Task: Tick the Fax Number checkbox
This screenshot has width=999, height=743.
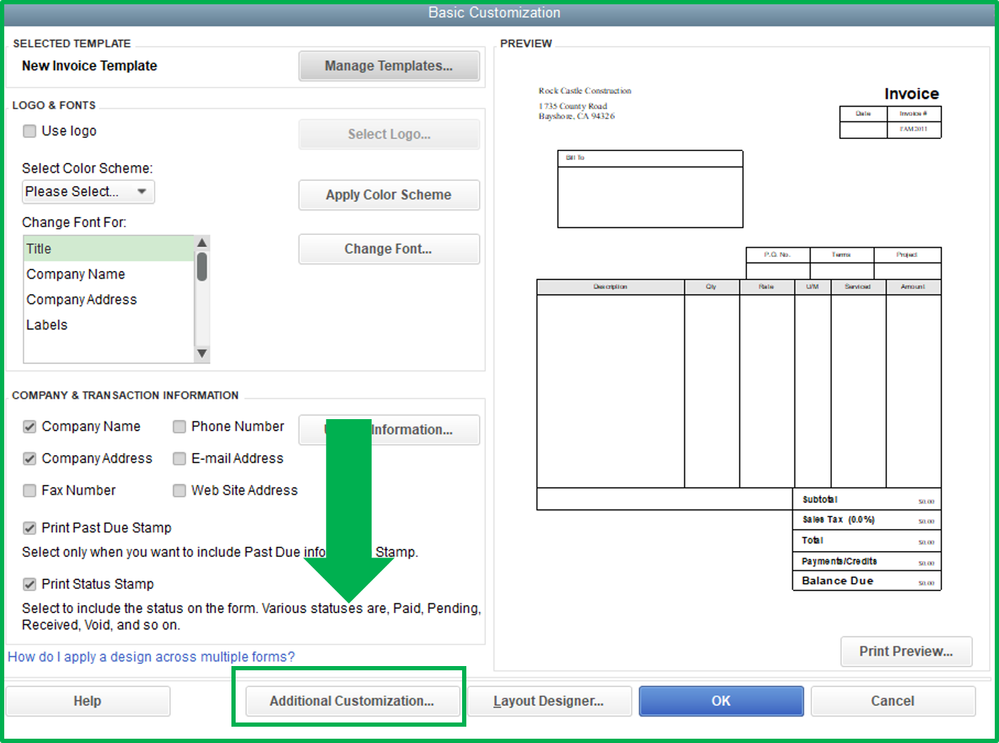Action: coord(29,491)
